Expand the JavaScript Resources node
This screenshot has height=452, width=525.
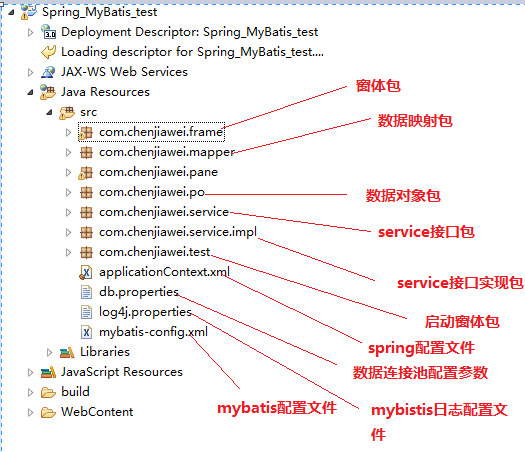pos(30,372)
